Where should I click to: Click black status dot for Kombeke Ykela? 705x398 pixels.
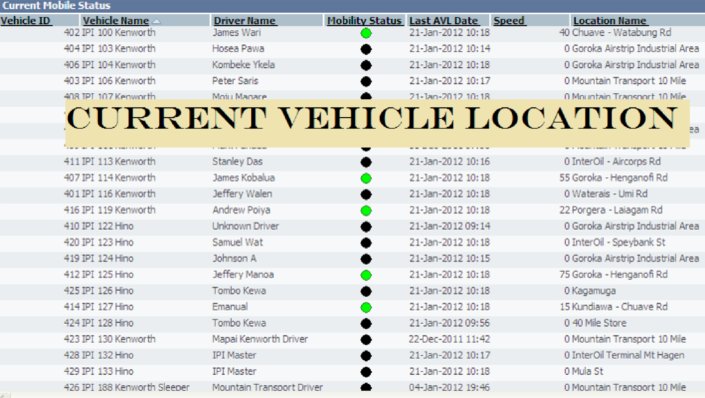coord(366,65)
